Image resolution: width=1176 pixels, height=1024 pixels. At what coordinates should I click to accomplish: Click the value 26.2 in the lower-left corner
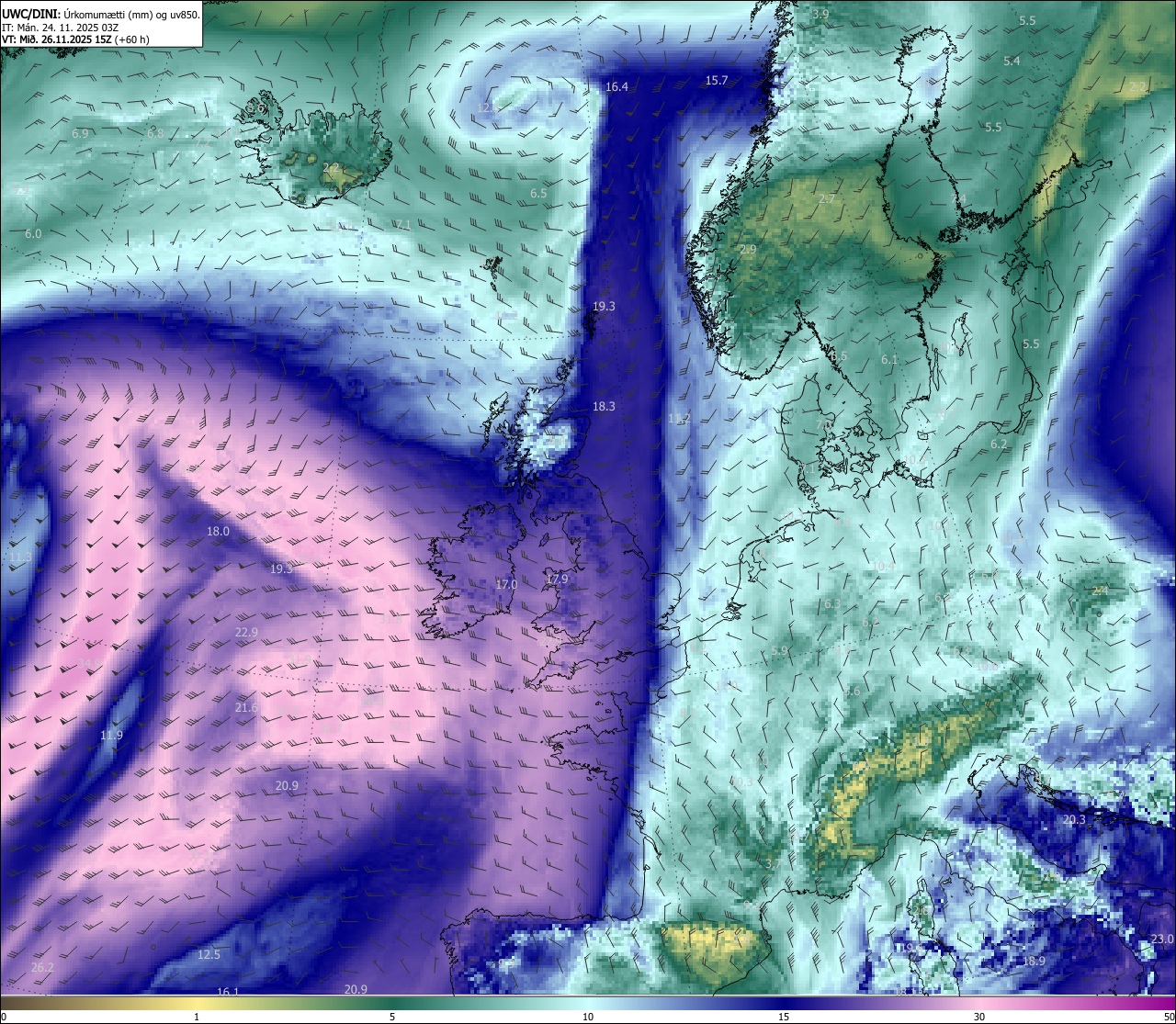[42, 967]
